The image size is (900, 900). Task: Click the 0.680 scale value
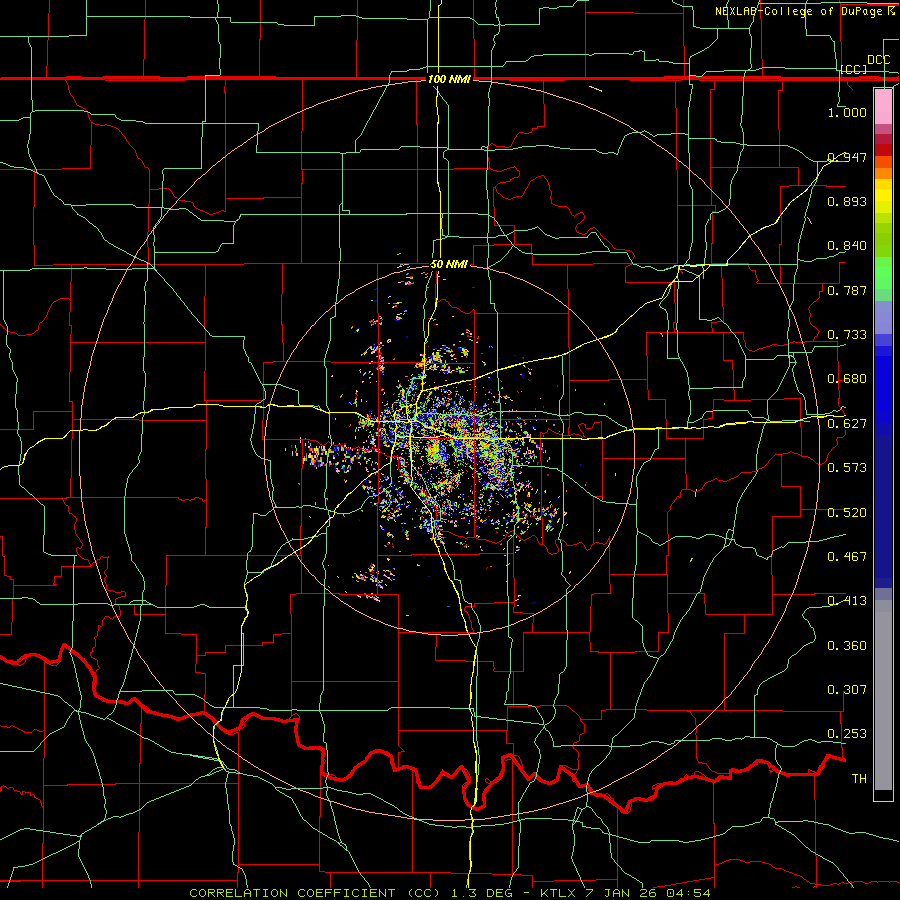[x=847, y=378]
